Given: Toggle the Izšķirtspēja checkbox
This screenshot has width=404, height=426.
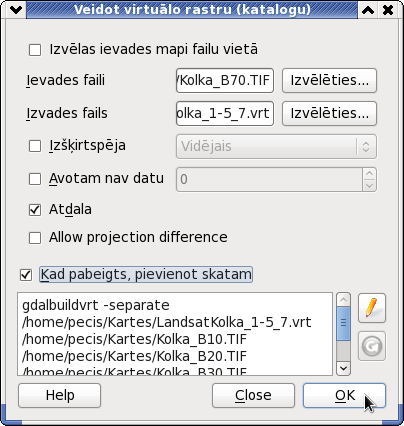Looking at the screenshot, I should pos(35,146).
